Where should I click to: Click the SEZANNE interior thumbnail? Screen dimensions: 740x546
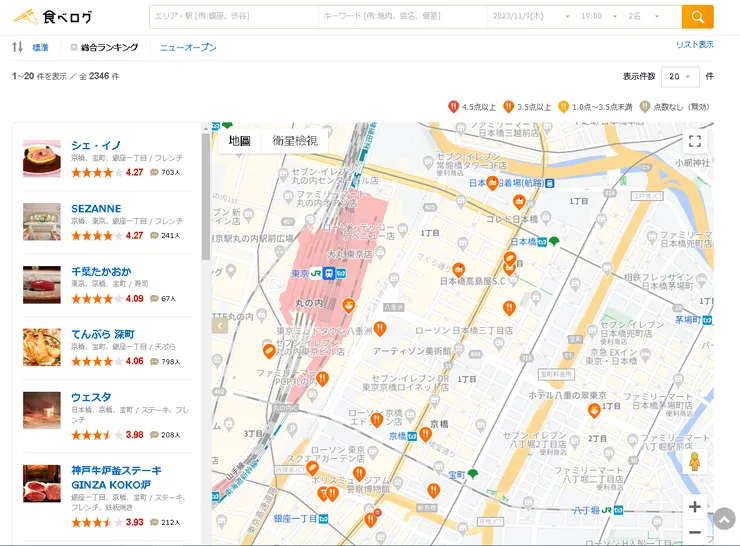(x=42, y=222)
